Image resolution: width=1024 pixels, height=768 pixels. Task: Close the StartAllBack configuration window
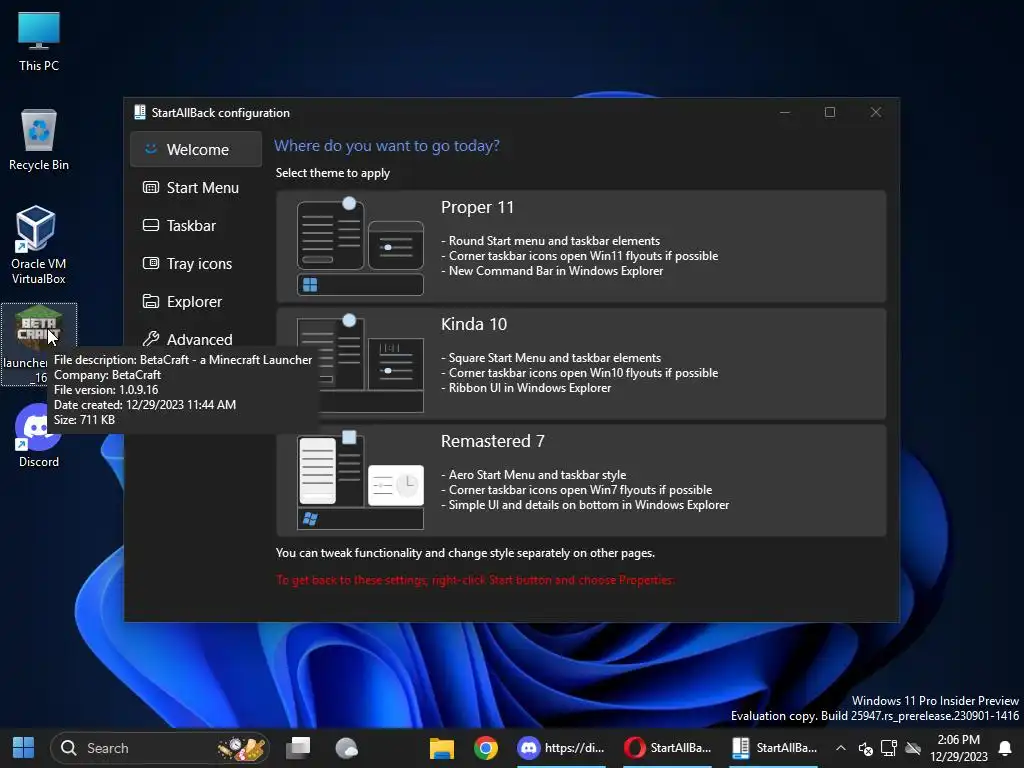(876, 112)
